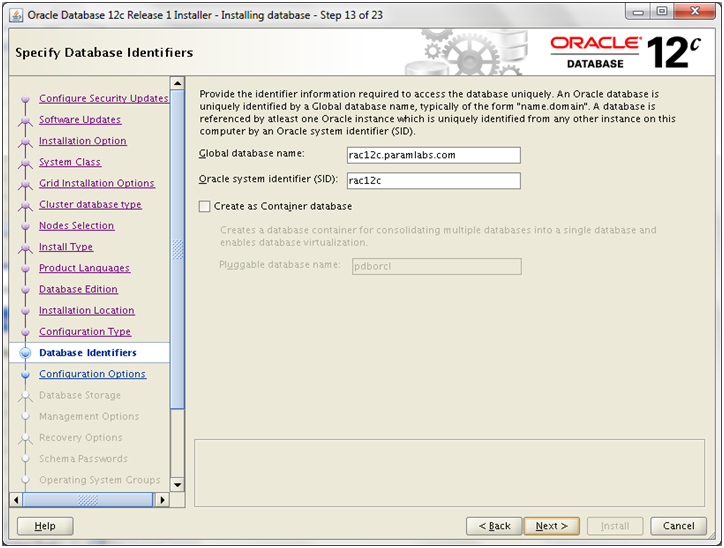Click the Global database name field
The width and height of the screenshot is (724, 548).
pyautogui.click(x=434, y=155)
